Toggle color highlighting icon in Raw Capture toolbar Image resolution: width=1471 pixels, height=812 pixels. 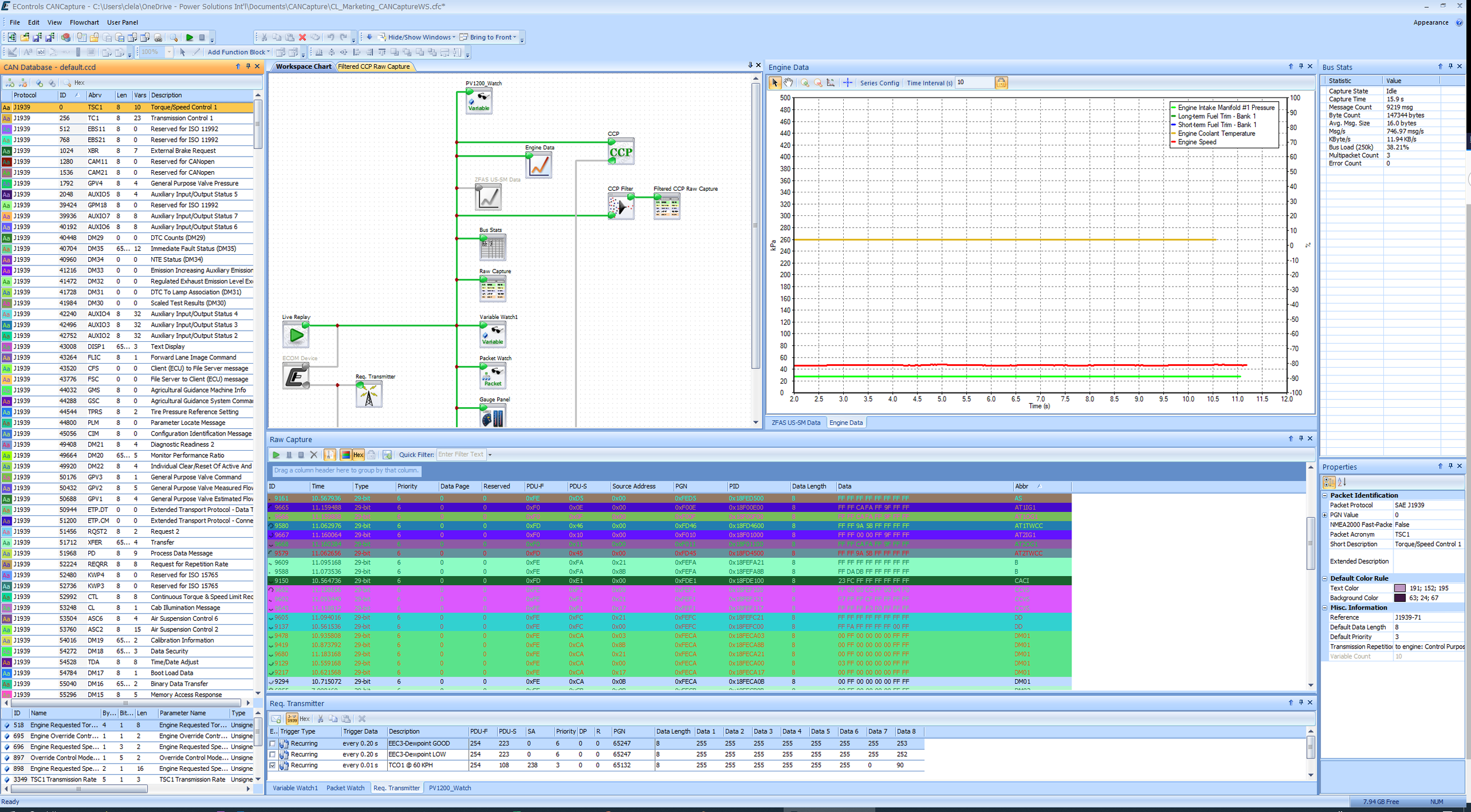coord(345,455)
